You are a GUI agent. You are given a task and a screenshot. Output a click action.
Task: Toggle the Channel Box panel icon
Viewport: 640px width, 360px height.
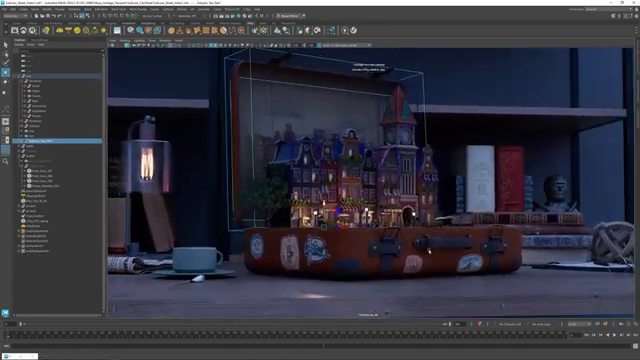click(x=637, y=16)
